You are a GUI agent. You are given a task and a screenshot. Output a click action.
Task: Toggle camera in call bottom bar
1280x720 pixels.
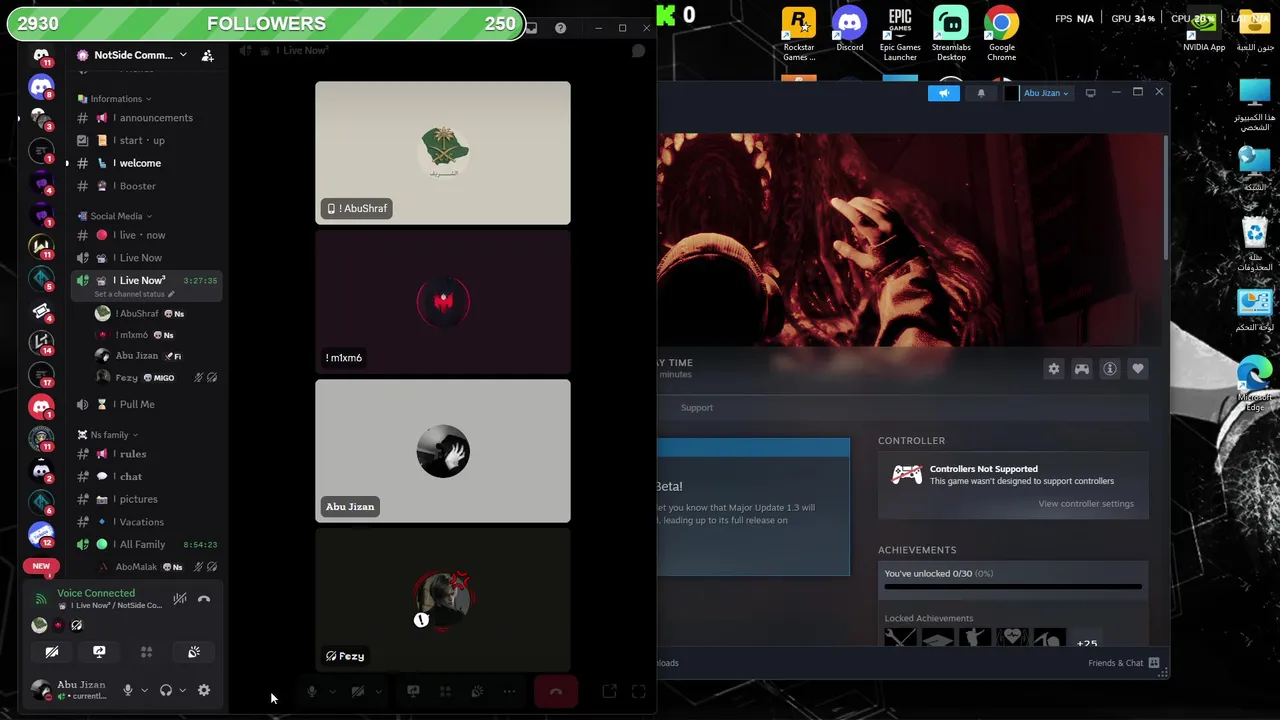click(357, 691)
